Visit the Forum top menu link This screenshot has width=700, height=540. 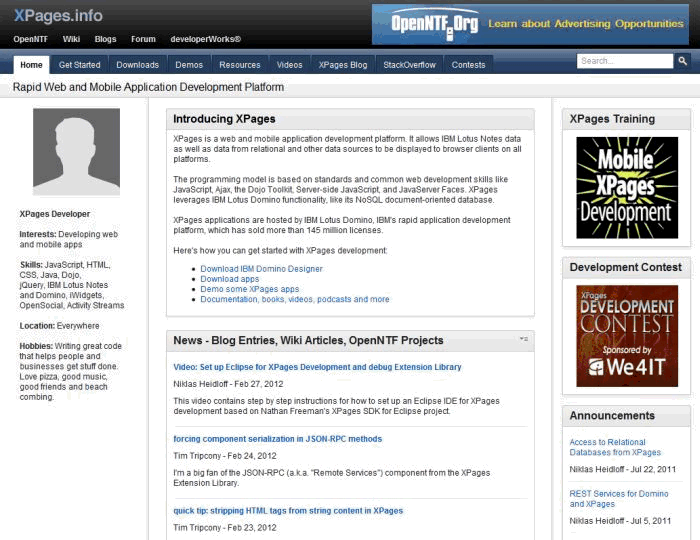[x=143, y=39]
